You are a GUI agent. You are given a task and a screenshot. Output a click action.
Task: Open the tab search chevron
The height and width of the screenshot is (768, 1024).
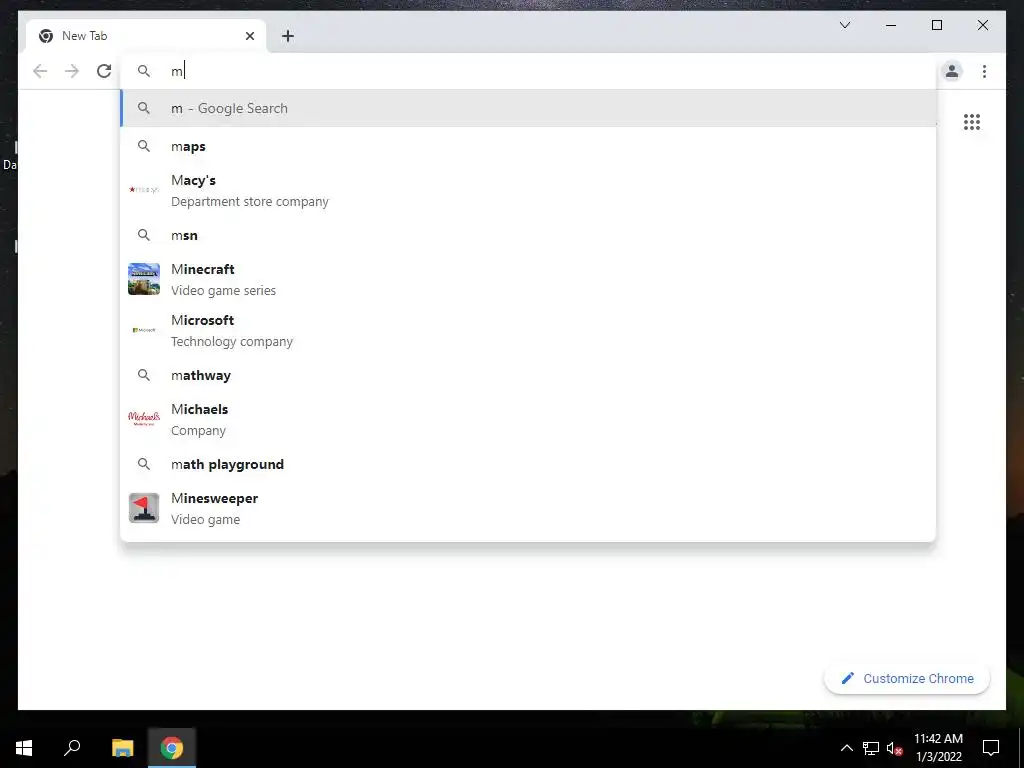pyautogui.click(x=844, y=25)
